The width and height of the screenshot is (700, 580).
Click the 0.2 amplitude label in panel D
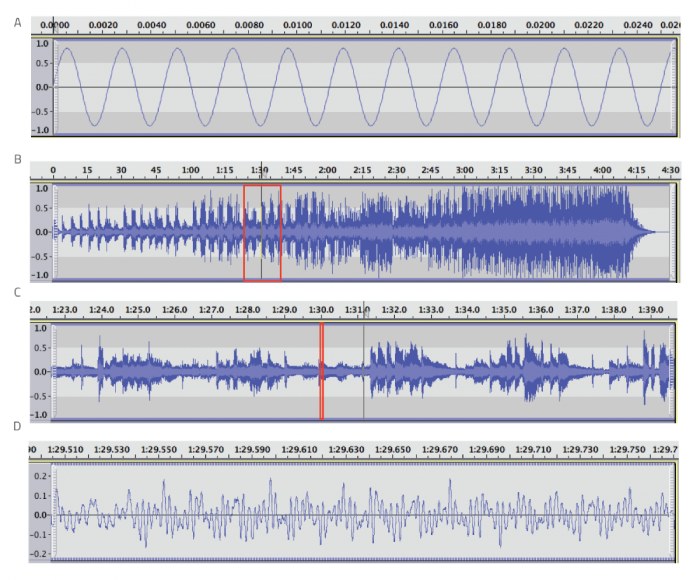(x=41, y=477)
